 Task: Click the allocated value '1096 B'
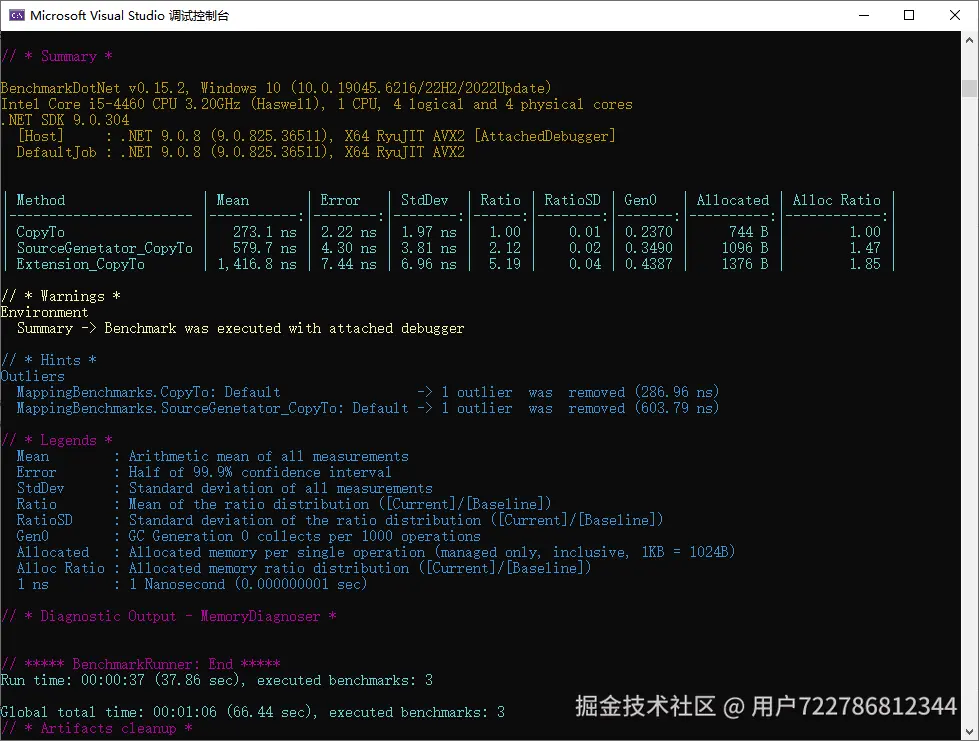pyautogui.click(x=745, y=248)
